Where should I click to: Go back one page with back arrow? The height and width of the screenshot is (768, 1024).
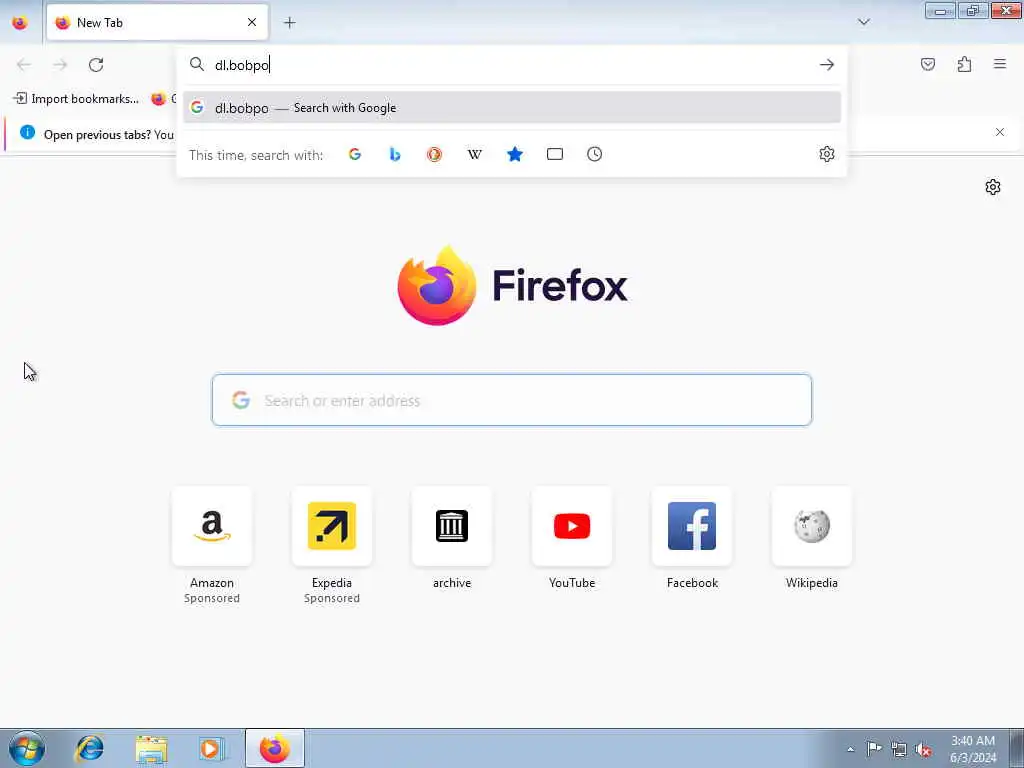[24, 65]
